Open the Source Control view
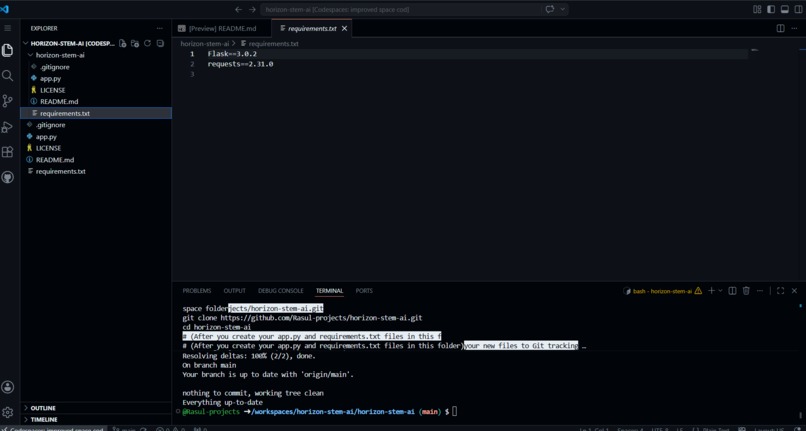Image resolution: width=806 pixels, height=431 pixels. [7, 101]
